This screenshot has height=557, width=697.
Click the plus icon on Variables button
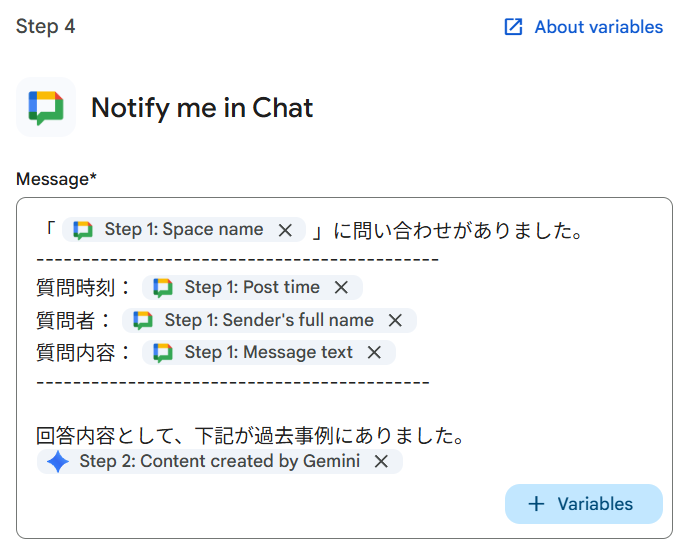click(536, 504)
